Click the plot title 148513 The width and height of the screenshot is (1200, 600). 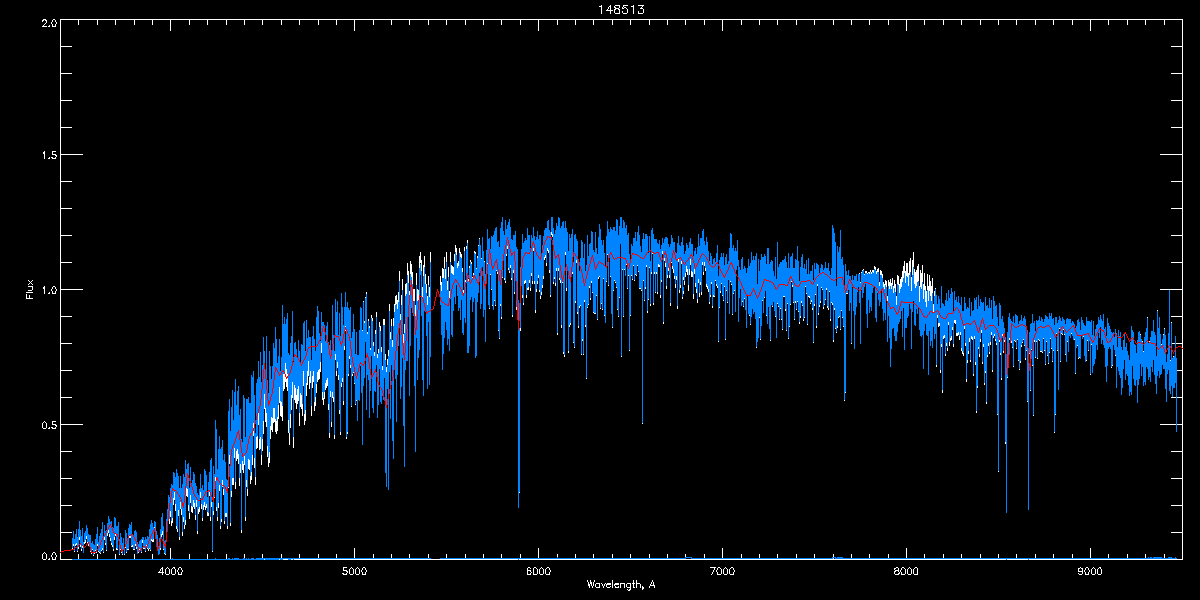(599, 9)
